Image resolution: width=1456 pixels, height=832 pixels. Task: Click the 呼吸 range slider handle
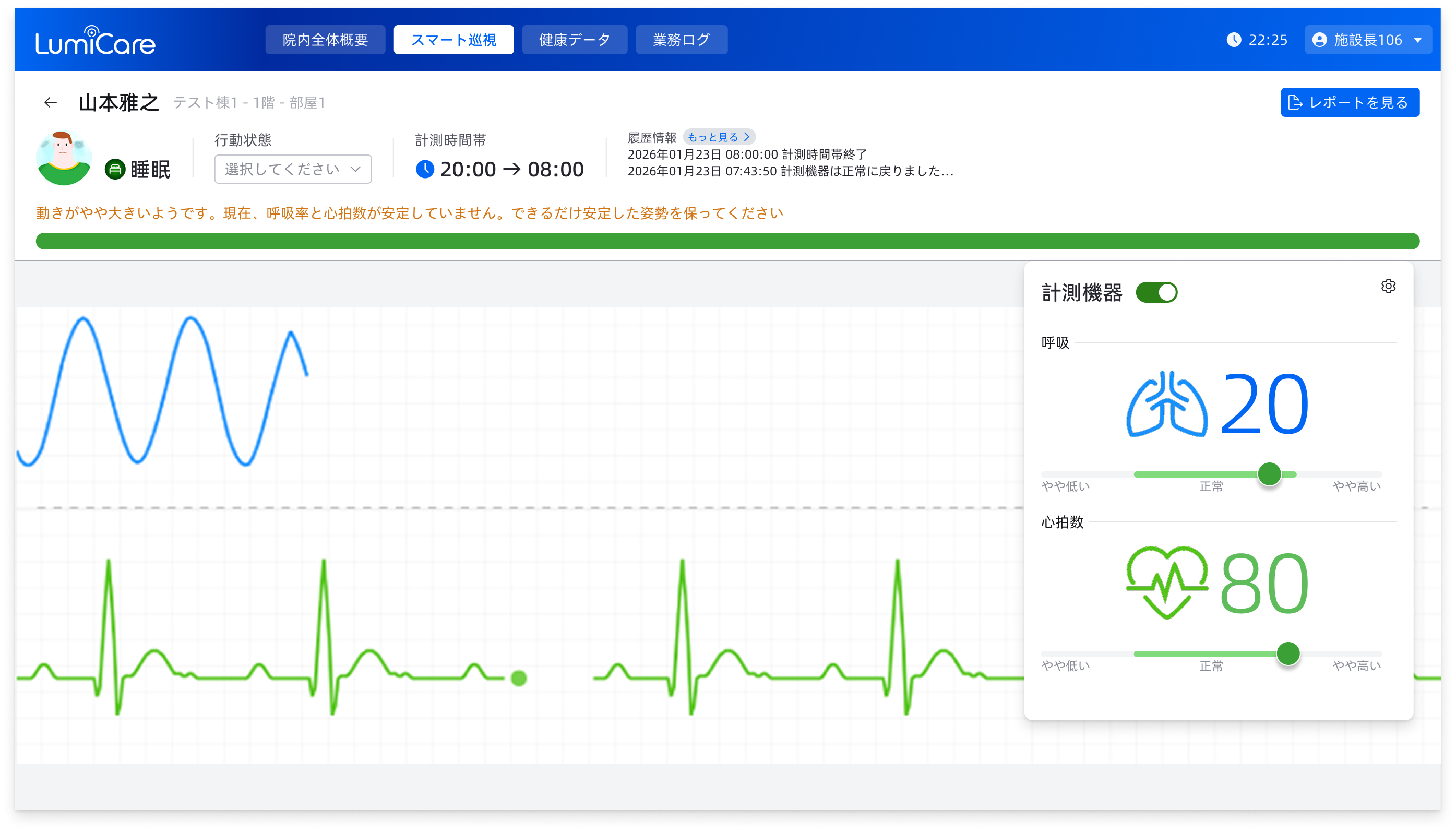pyautogui.click(x=1269, y=474)
